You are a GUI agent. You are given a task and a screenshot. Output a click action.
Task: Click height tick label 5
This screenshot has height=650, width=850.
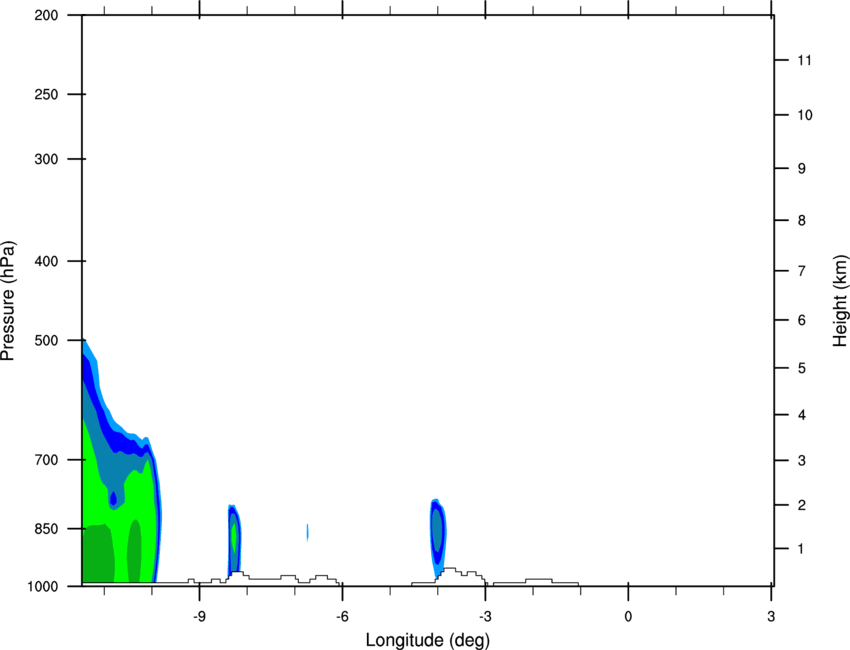[x=802, y=368]
